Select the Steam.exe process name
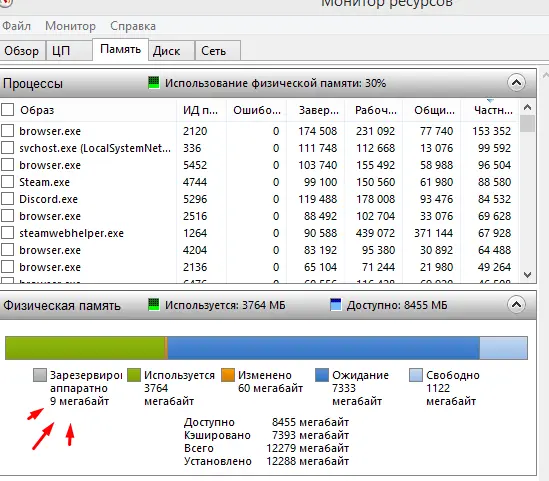Viewport: 549px width, 481px height. click(x=44, y=182)
